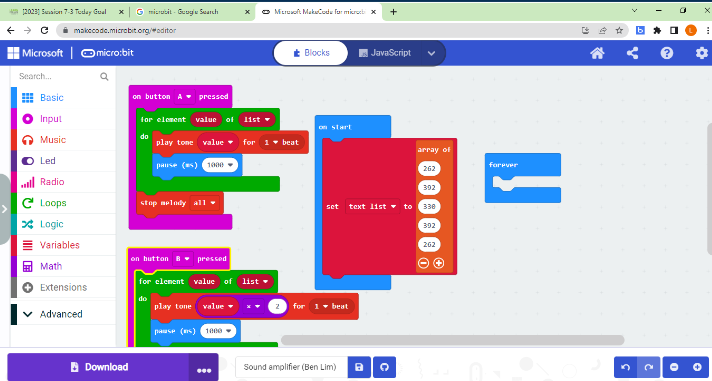This screenshot has width=712, height=381.
Task: Open multiply operator dropdown in math block
Action: tap(253, 307)
